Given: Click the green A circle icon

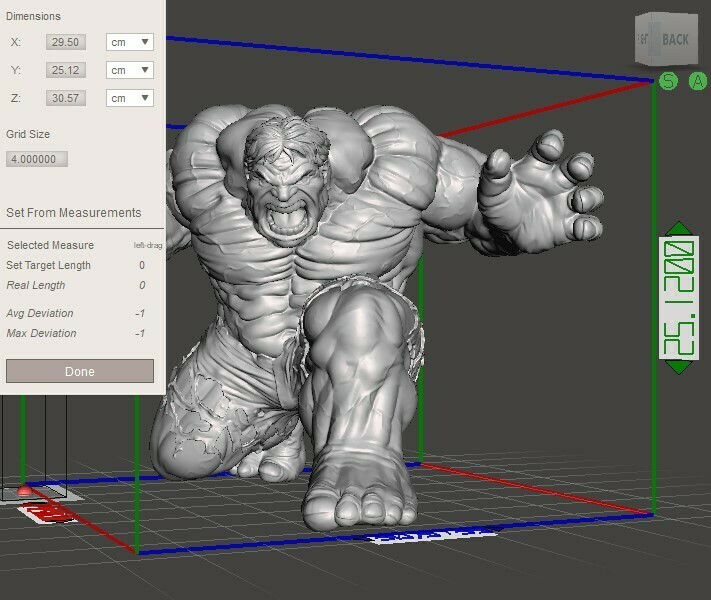Looking at the screenshot, I should click(698, 81).
